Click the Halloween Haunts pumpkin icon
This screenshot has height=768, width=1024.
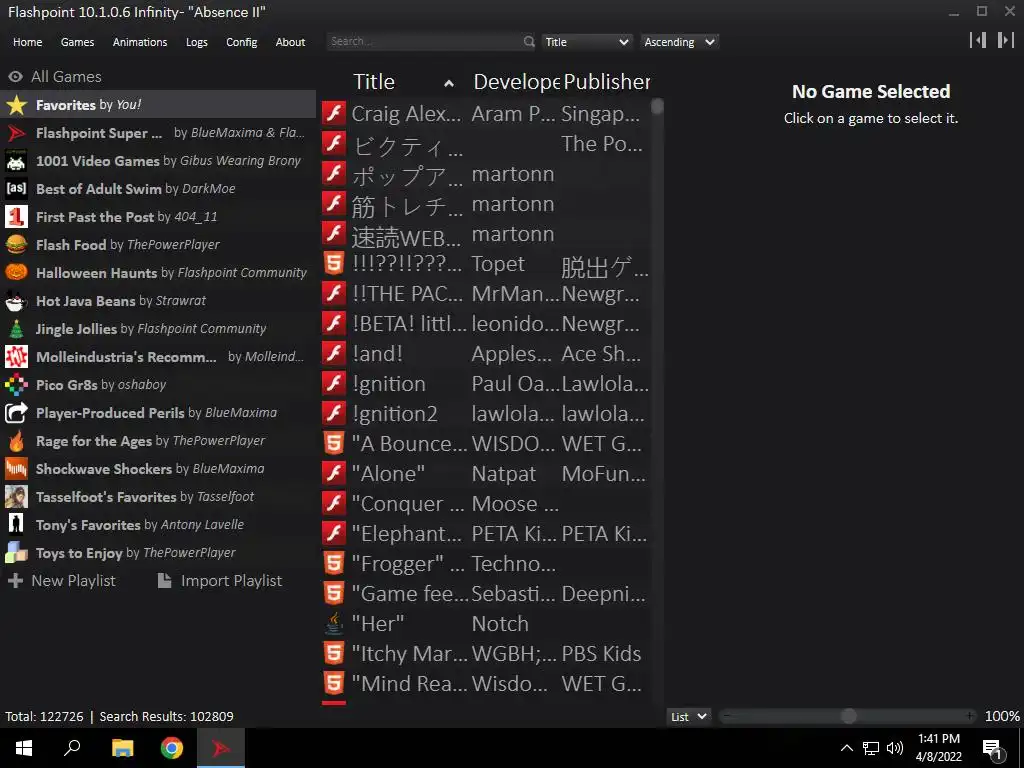point(16,272)
